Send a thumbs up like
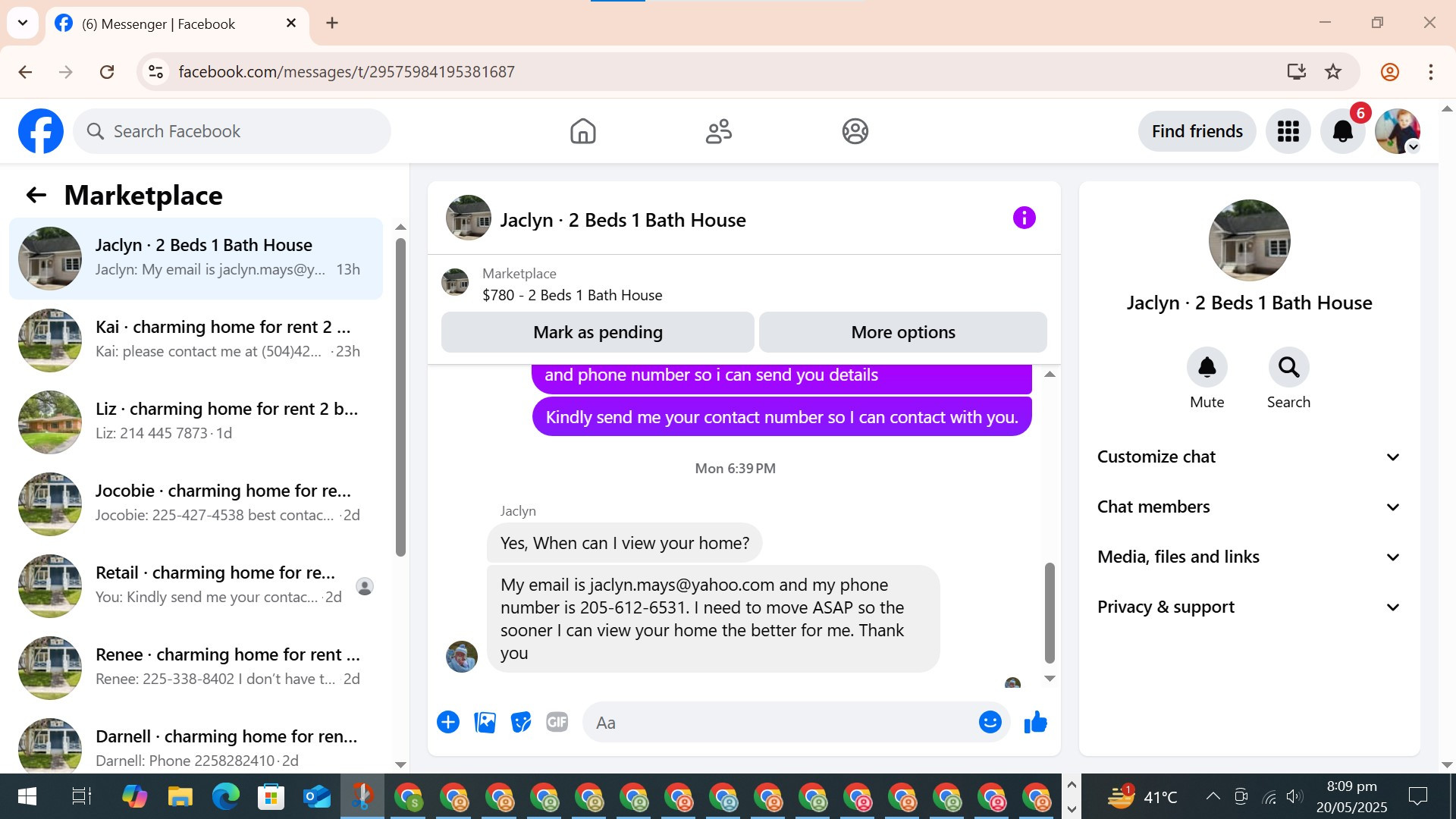1456x819 pixels. click(x=1035, y=722)
